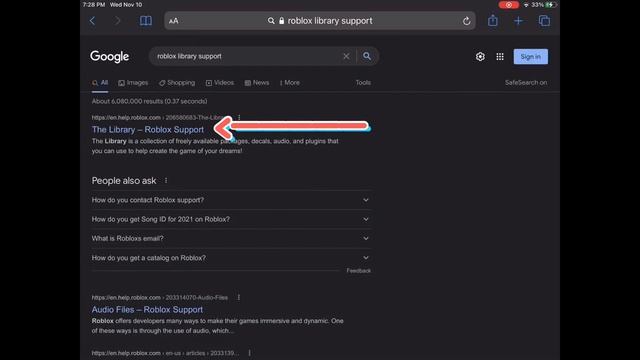The height and width of the screenshot is (360, 640).
Task: Switch to the News tab
Action: [x=257, y=83]
